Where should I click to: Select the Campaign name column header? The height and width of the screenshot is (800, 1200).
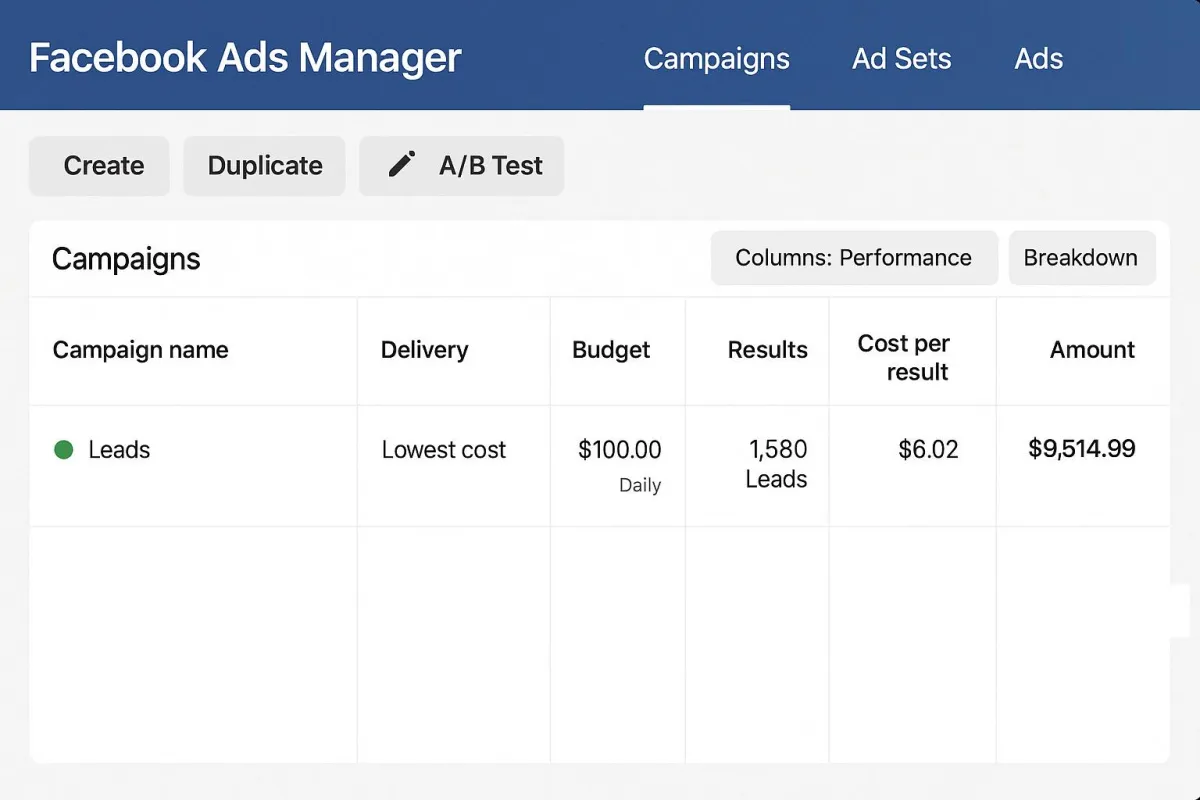141,350
